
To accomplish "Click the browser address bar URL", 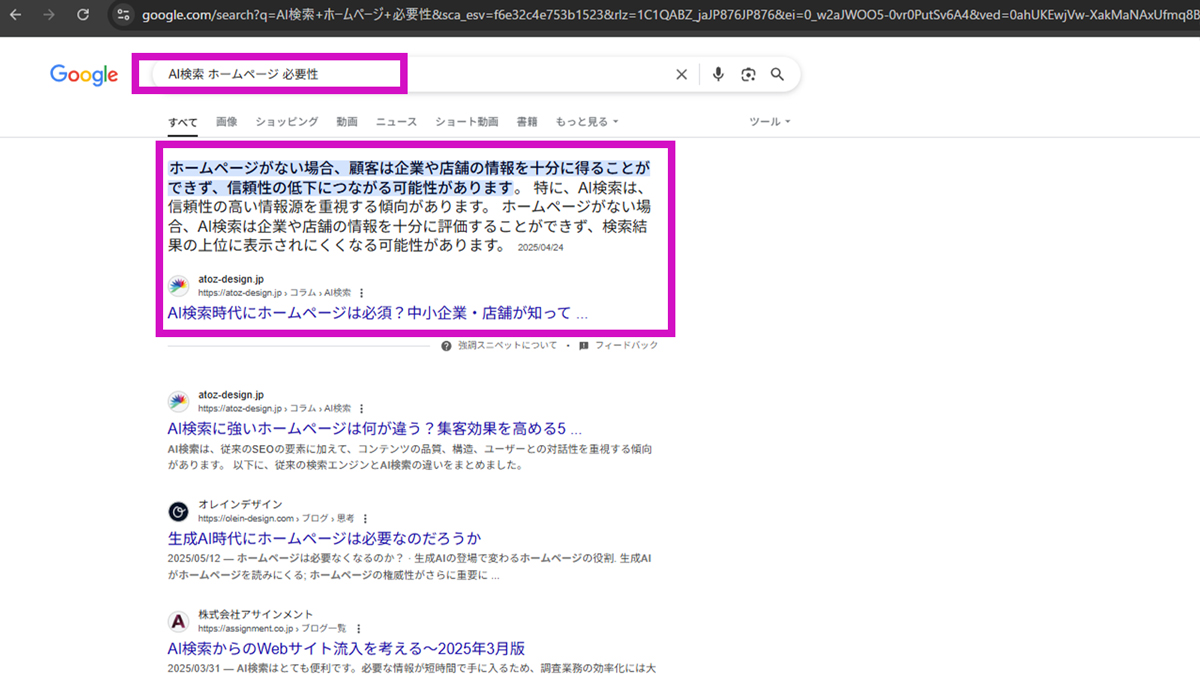I will click(x=670, y=15).
